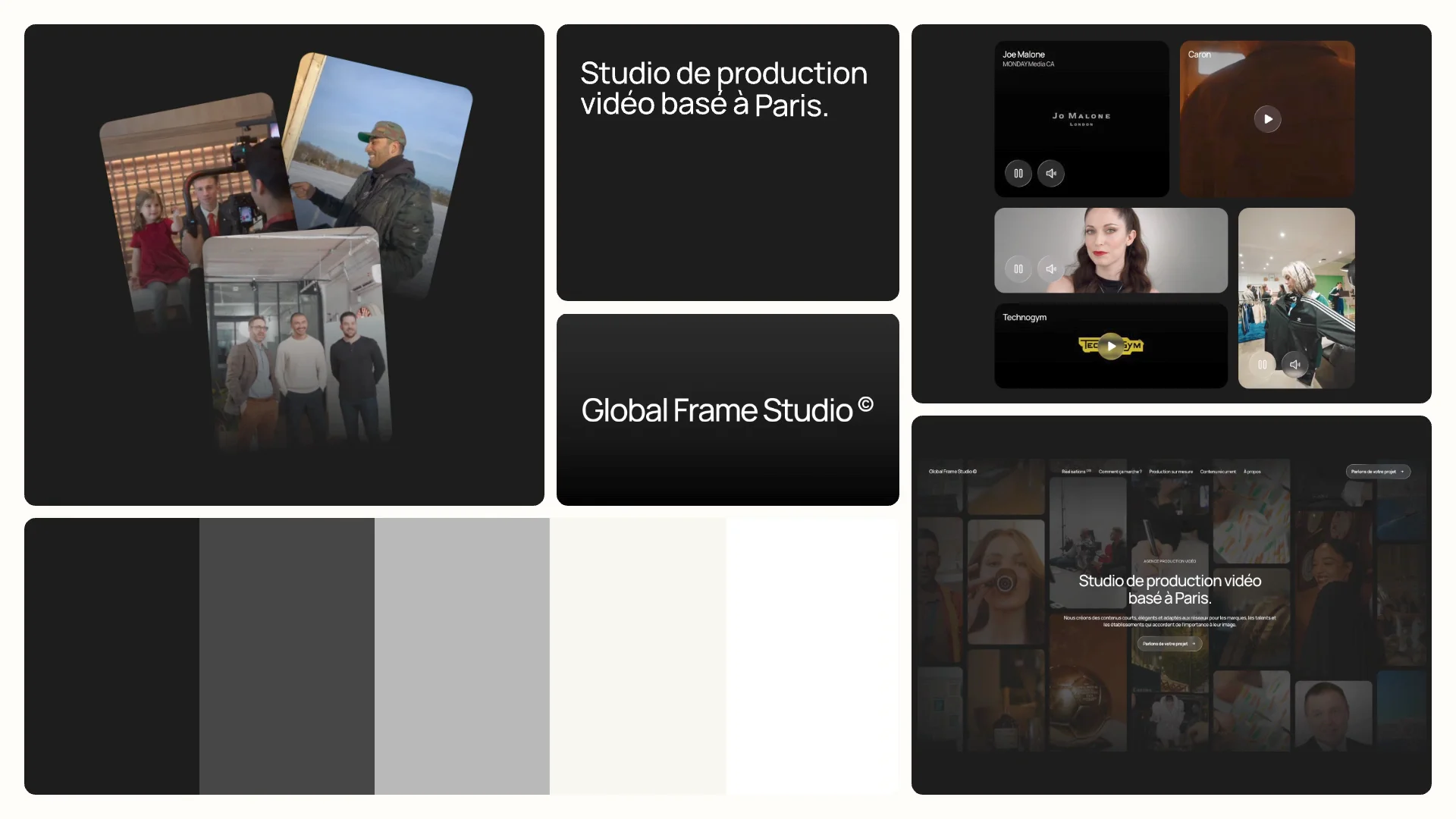This screenshot has height=819, width=1456.
Task: Click 'Parlons de votre projet' below hero text
Action: (x=1169, y=644)
